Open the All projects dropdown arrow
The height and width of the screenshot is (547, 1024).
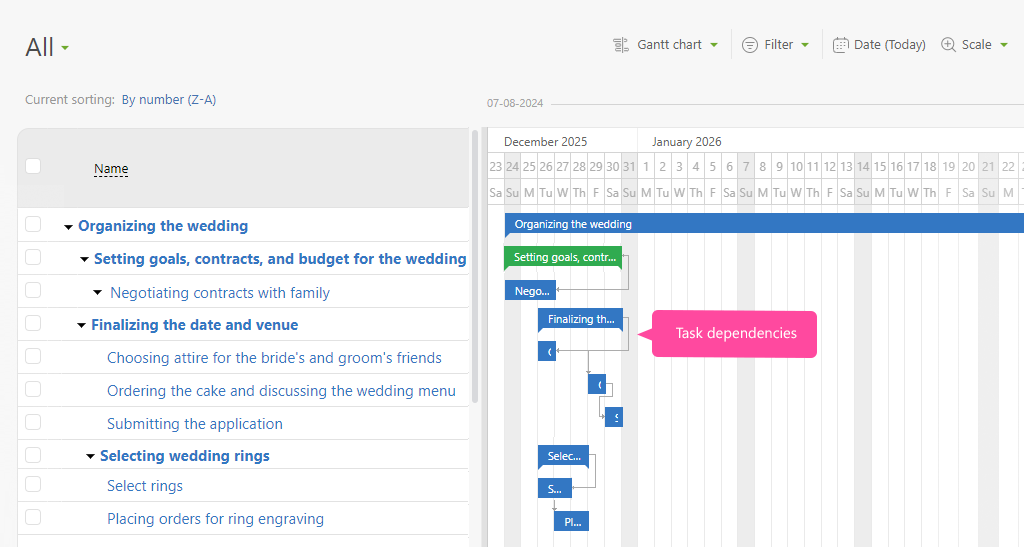point(65,48)
